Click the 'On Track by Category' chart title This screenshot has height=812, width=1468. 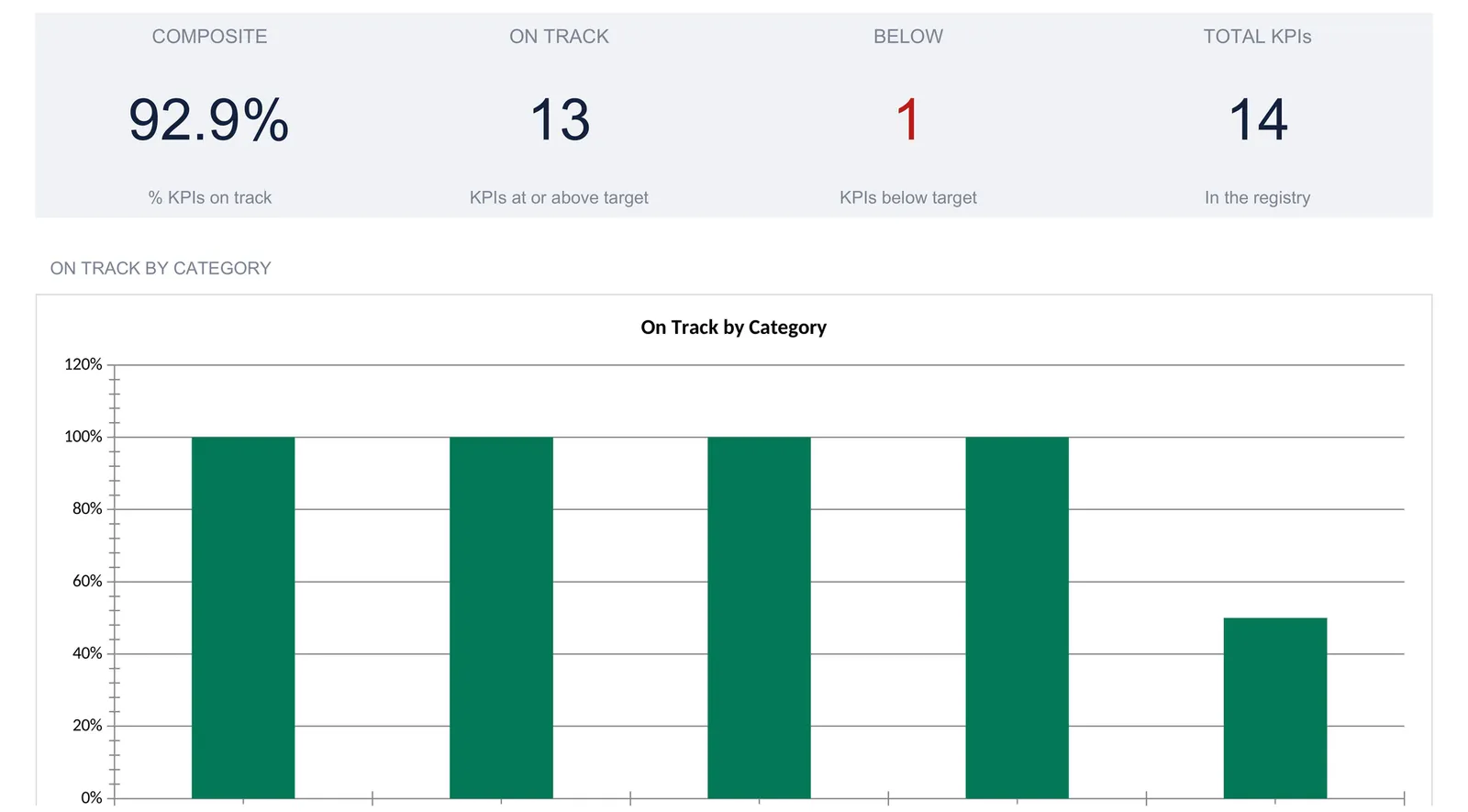(733, 328)
